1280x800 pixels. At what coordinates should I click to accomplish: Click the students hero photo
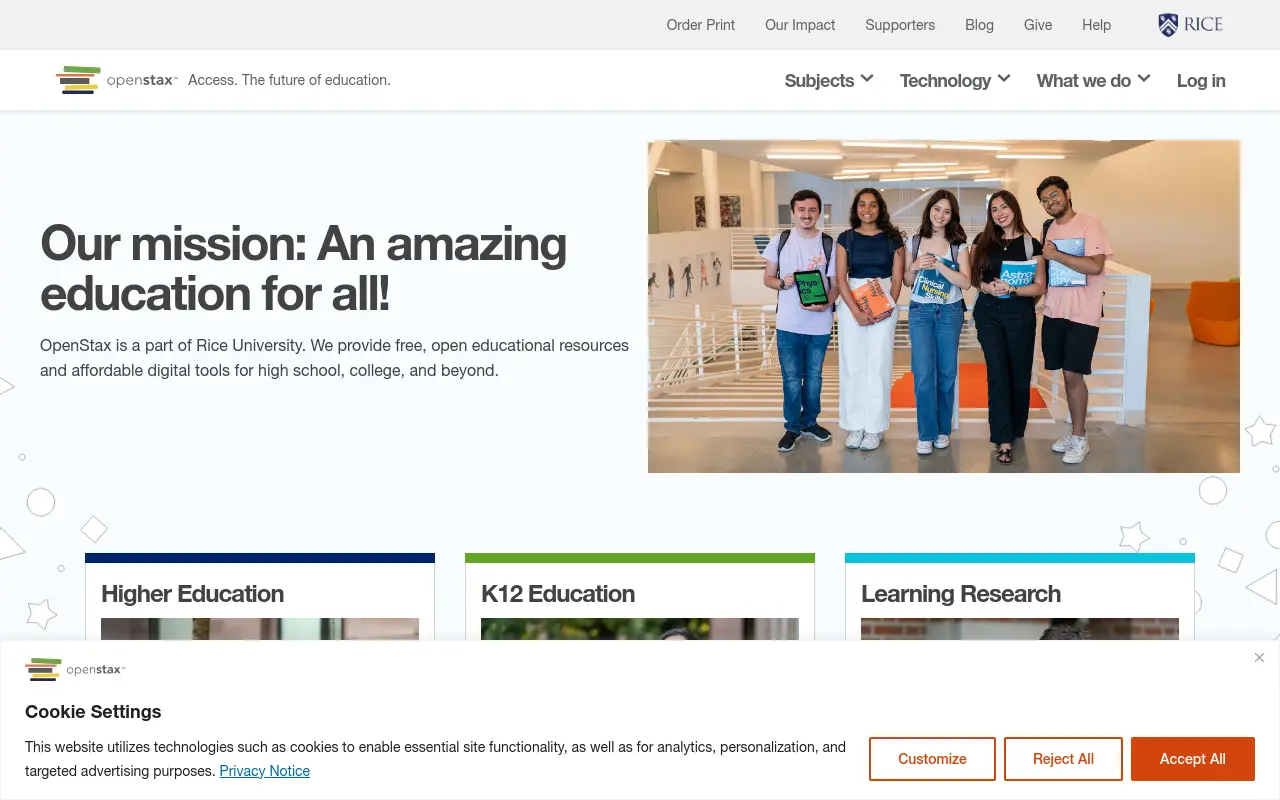(x=943, y=306)
